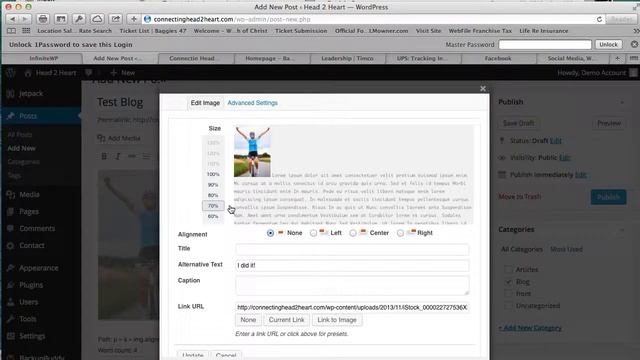Set image size to 70%
Screen dimensions: 640x360
coord(213,206)
